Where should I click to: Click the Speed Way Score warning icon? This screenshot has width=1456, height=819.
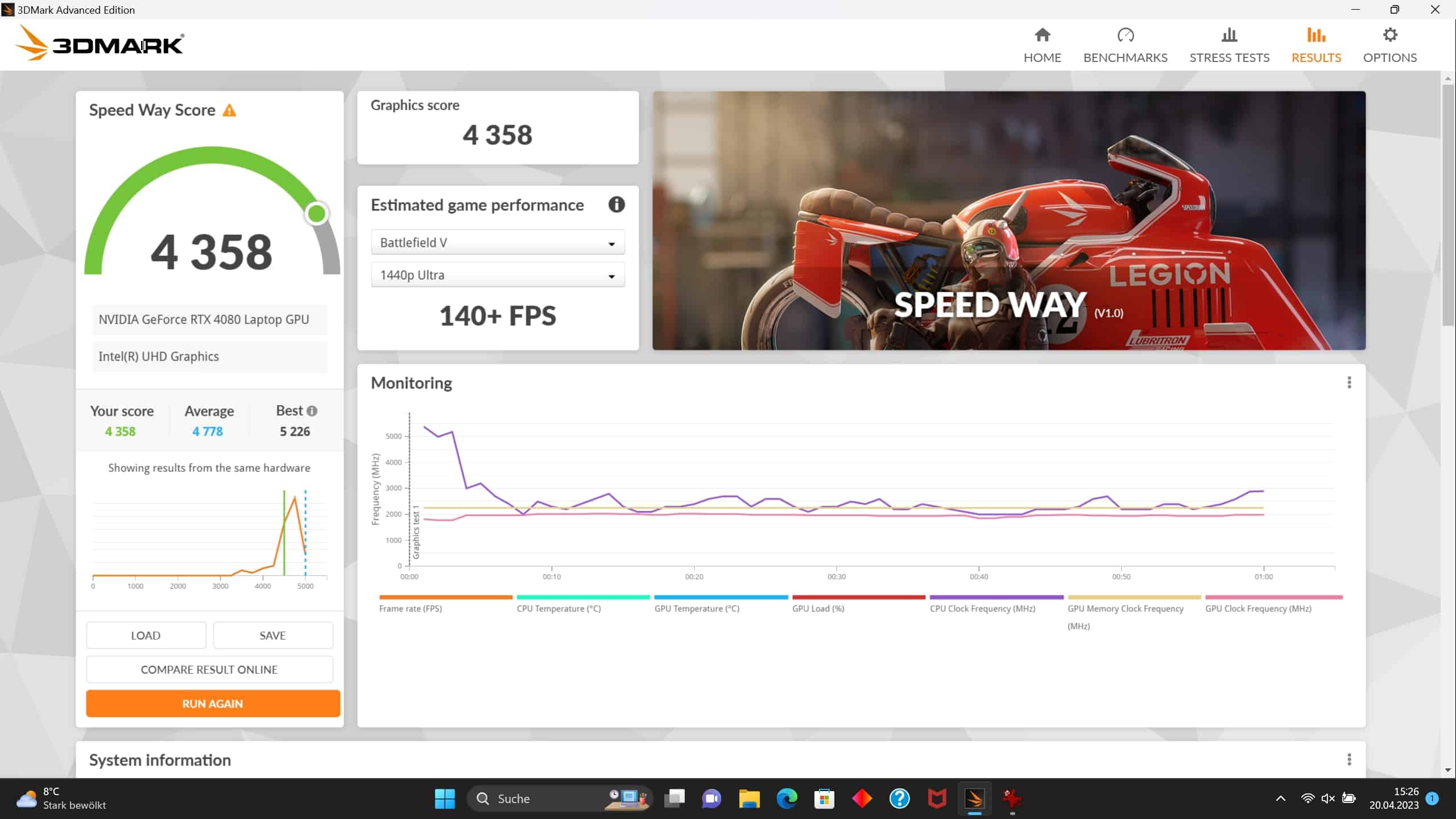point(229,110)
